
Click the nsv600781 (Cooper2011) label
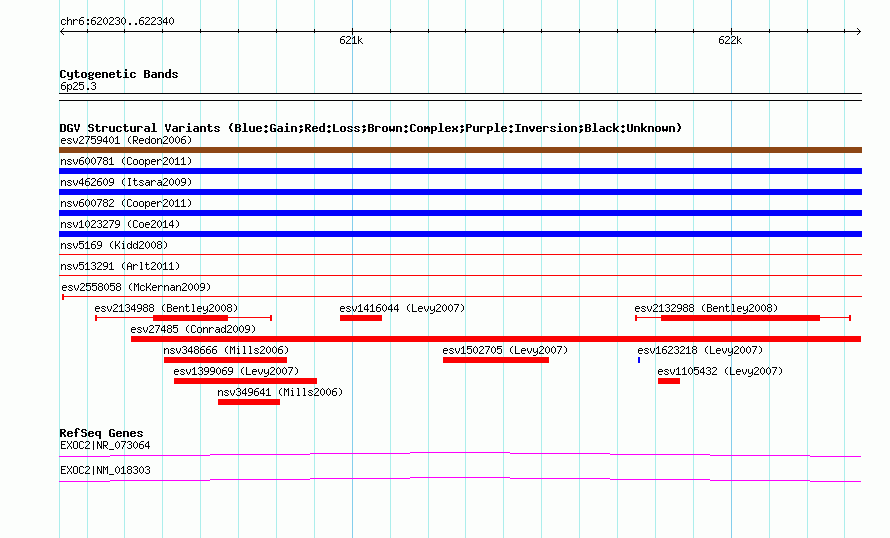(126, 161)
